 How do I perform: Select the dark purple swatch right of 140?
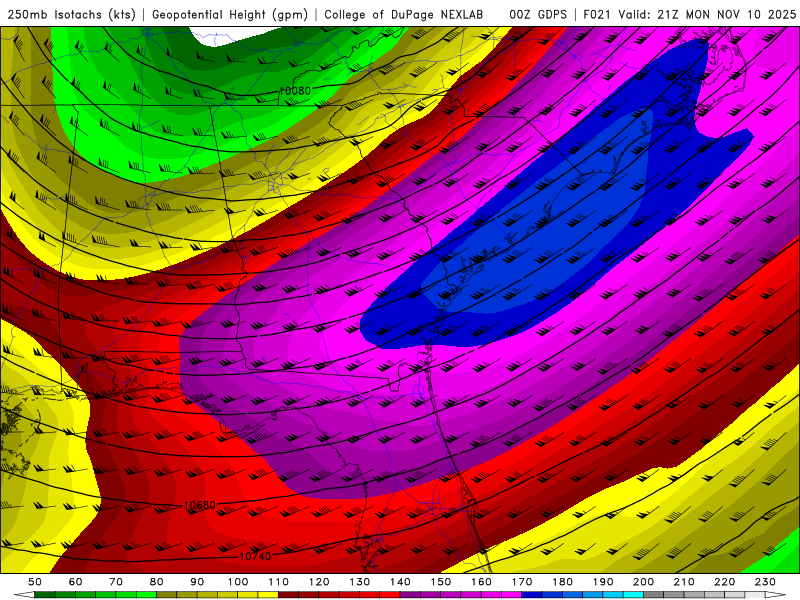tap(412, 595)
